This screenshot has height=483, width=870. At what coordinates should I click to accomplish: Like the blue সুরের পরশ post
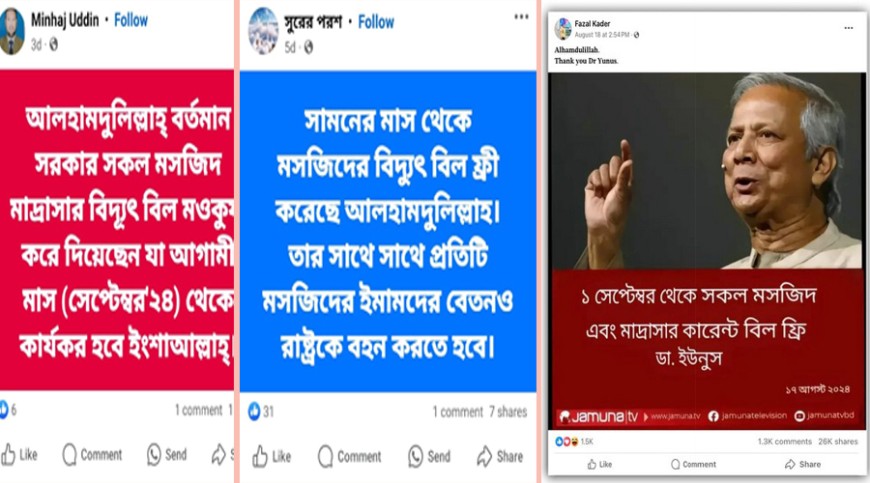[271, 456]
